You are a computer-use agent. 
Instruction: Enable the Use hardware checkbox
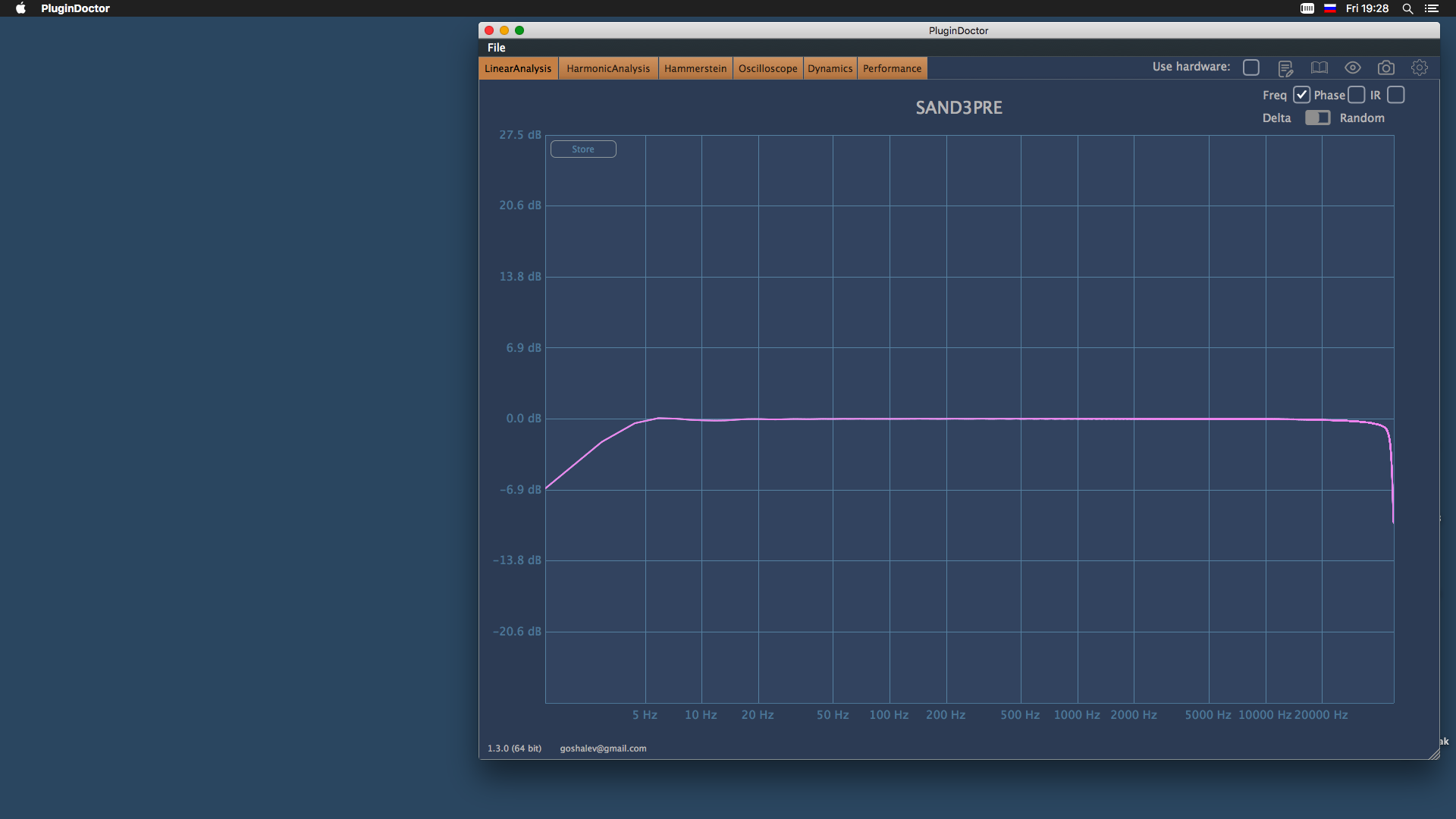coord(1251,67)
